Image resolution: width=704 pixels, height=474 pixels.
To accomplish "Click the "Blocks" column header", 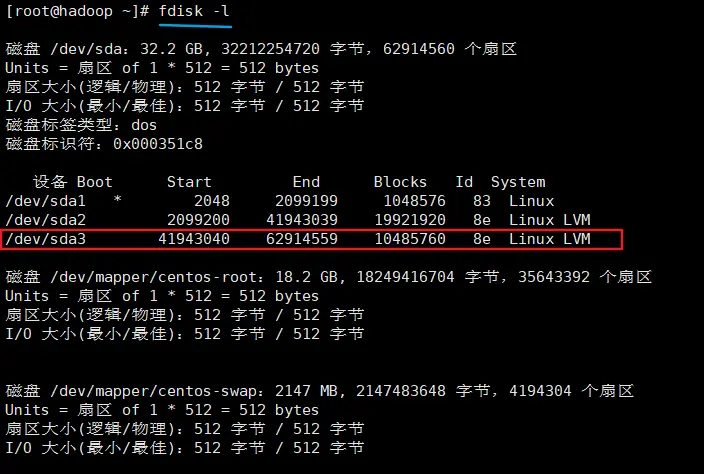I will [400, 182].
